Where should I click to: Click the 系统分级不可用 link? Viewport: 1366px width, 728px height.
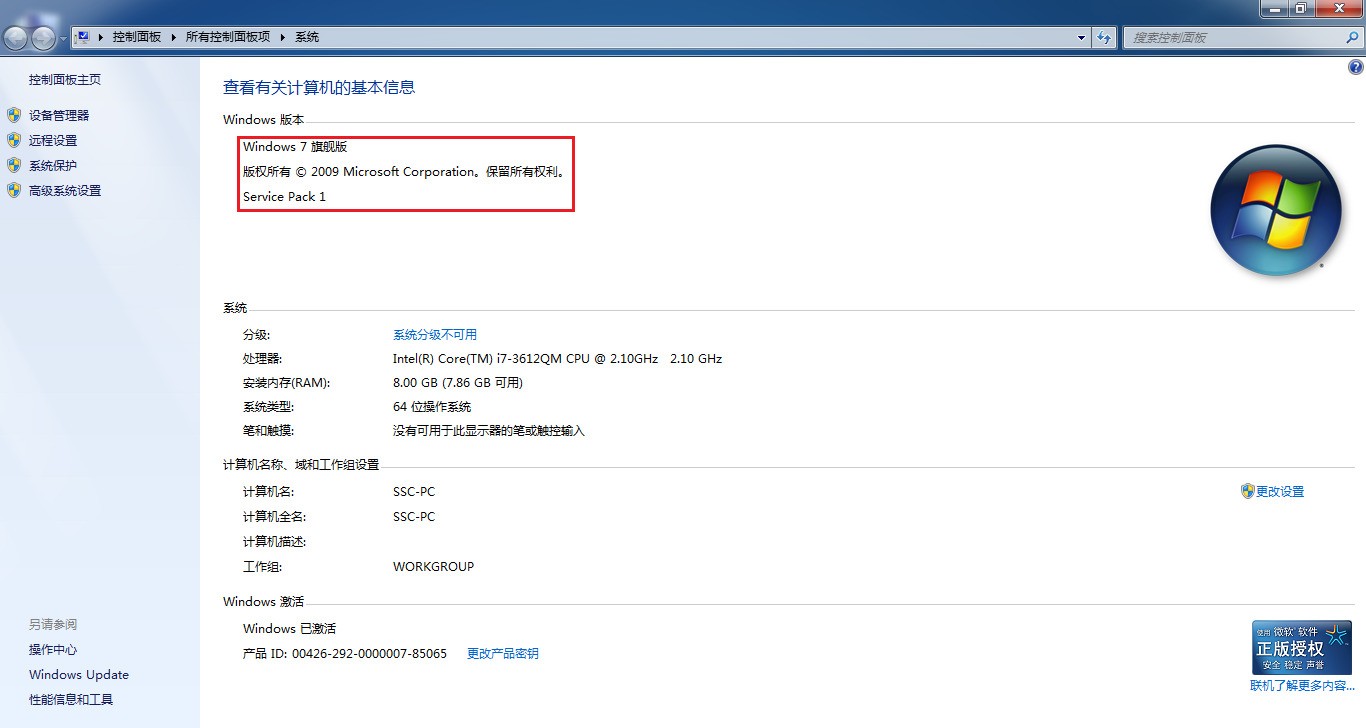point(436,334)
